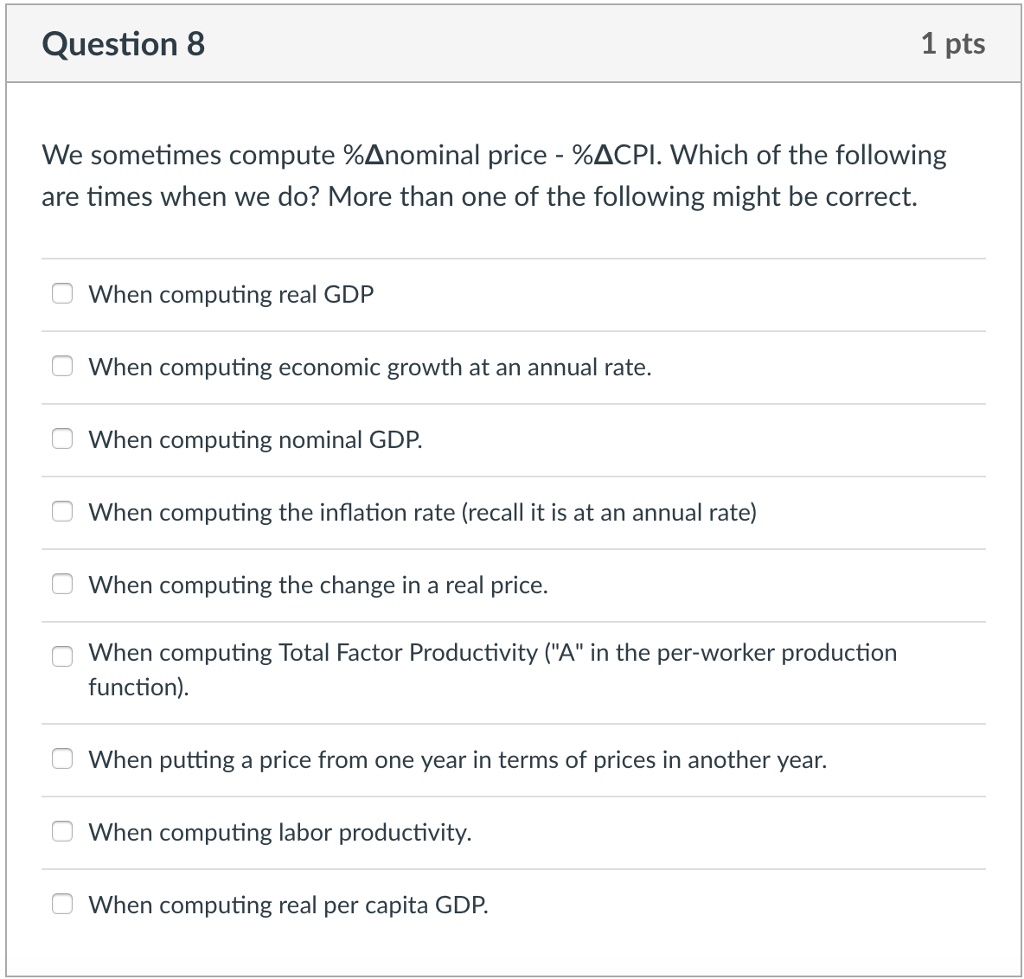This screenshot has height=979, width=1024.
Task: Check the Total Factor Productivity option
Action: [62, 657]
